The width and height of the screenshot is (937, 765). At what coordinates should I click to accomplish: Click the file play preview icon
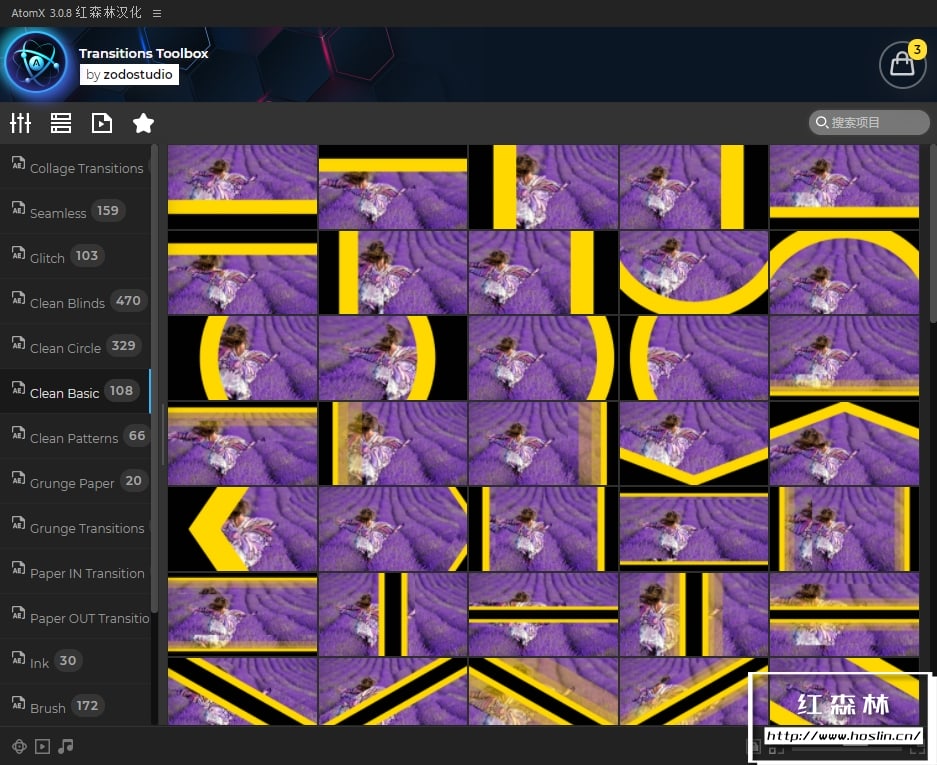pos(102,123)
